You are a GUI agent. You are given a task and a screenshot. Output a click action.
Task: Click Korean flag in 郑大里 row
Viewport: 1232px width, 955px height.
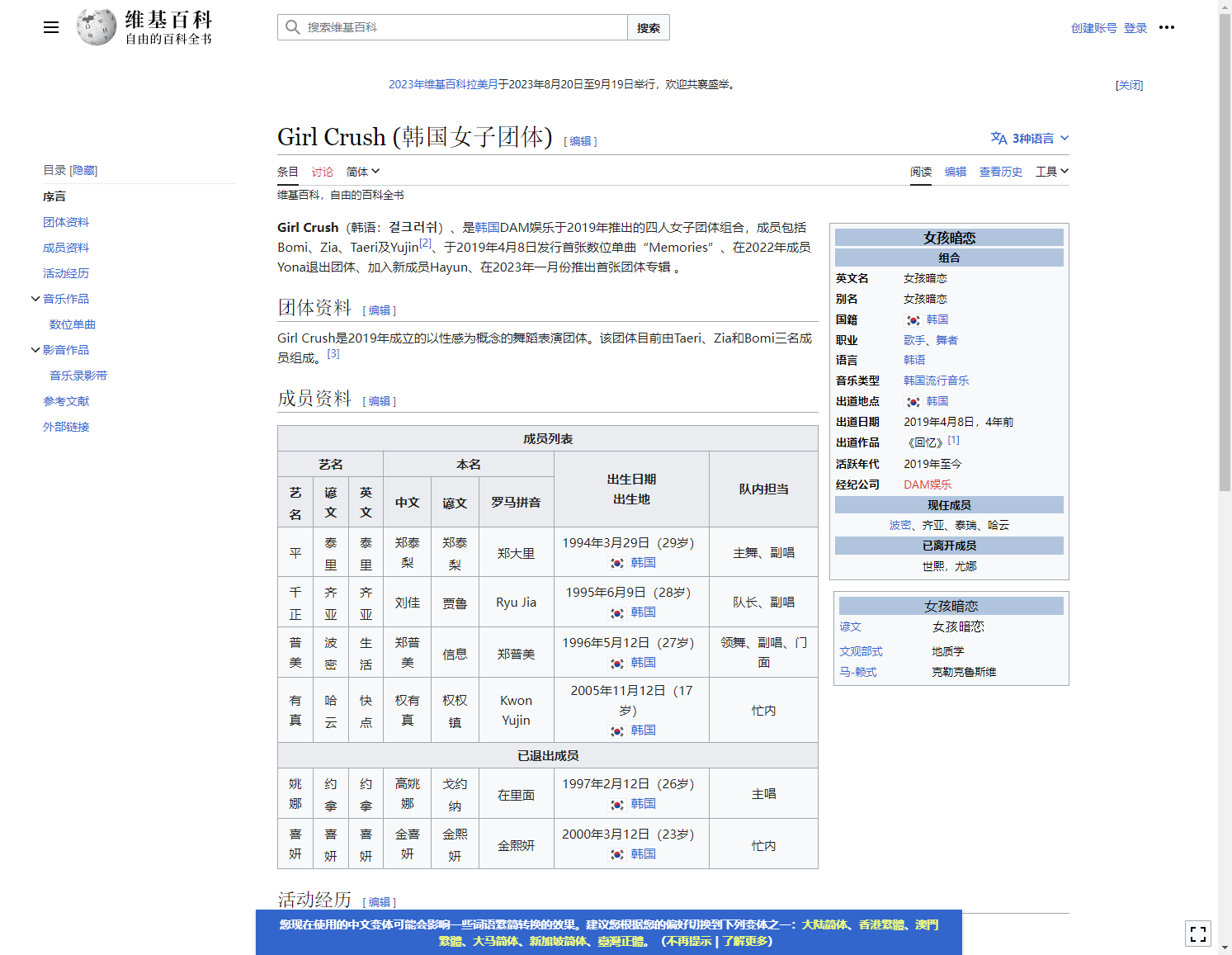tap(617, 563)
